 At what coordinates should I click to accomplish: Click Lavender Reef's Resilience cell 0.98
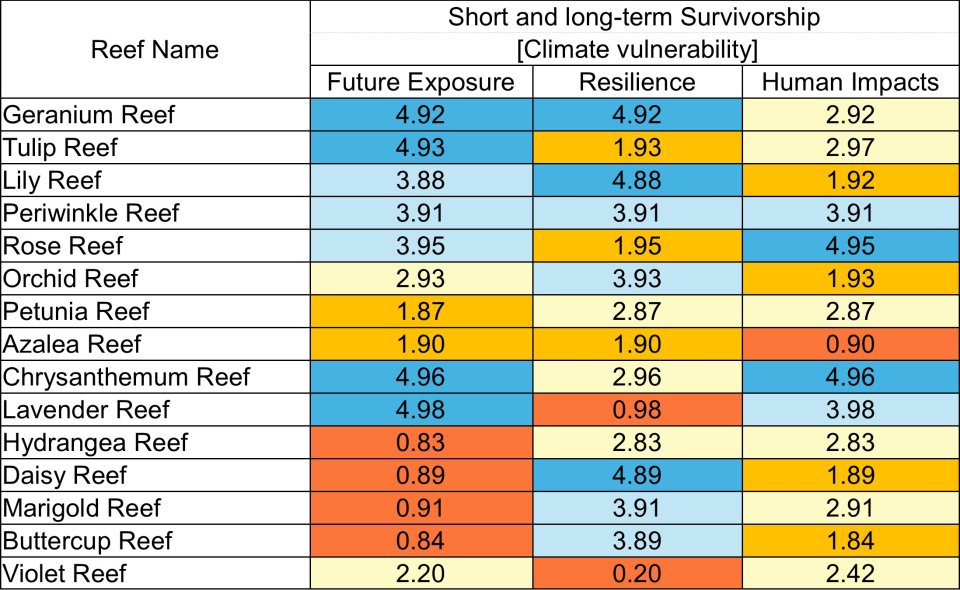[x=637, y=410]
